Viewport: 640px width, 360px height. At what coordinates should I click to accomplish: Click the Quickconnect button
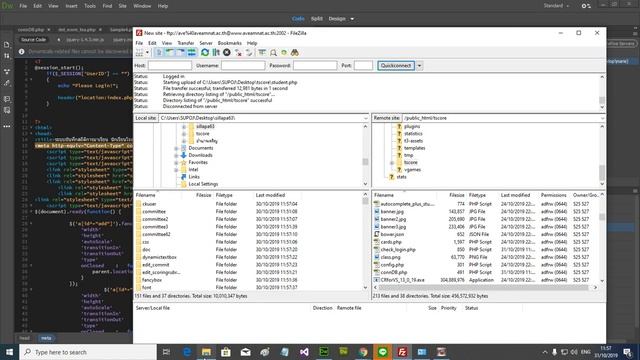(396, 66)
